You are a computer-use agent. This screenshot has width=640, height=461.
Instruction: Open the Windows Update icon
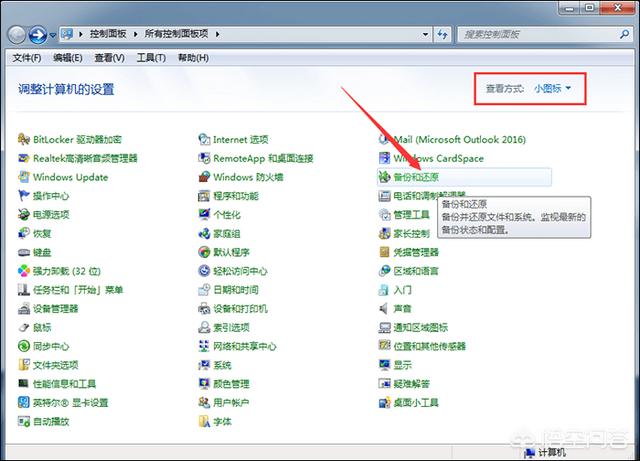pyautogui.click(x=24, y=177)
